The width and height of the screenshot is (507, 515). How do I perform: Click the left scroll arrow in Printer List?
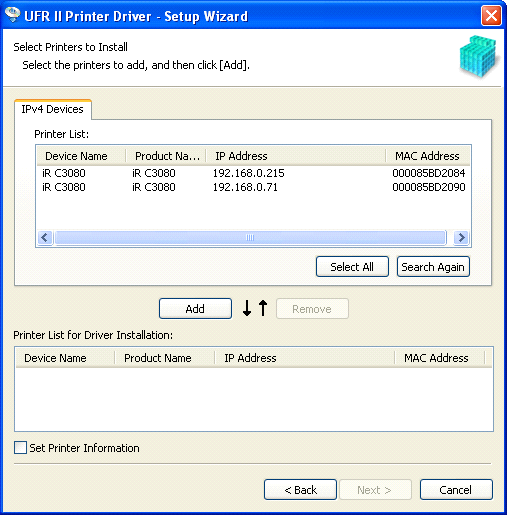45,238
